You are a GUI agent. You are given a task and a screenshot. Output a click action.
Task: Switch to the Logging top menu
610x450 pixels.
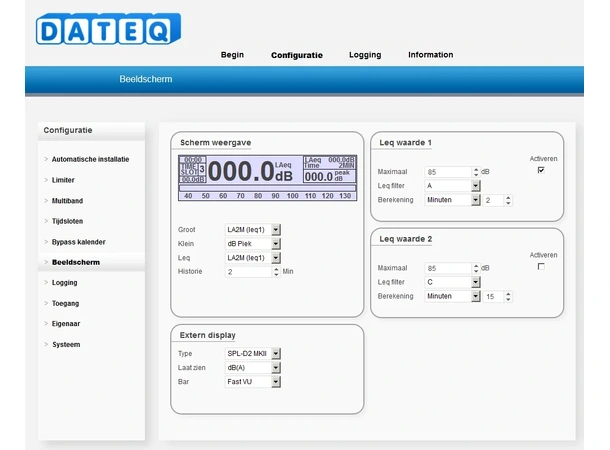(x=365, y=55)
